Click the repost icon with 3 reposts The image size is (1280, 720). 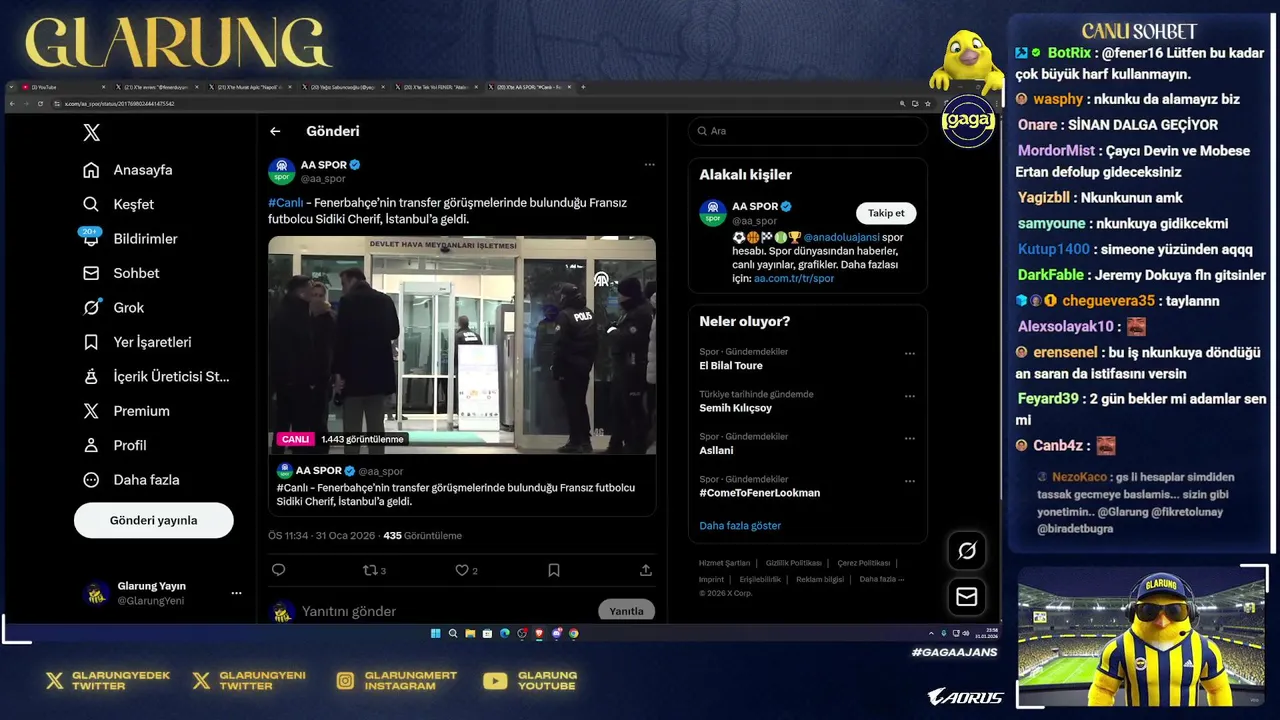click(373, 570)
